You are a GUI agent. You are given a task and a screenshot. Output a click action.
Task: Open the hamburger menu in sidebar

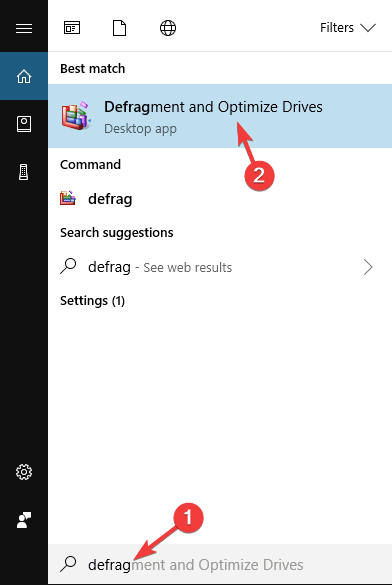coord(24,28)
